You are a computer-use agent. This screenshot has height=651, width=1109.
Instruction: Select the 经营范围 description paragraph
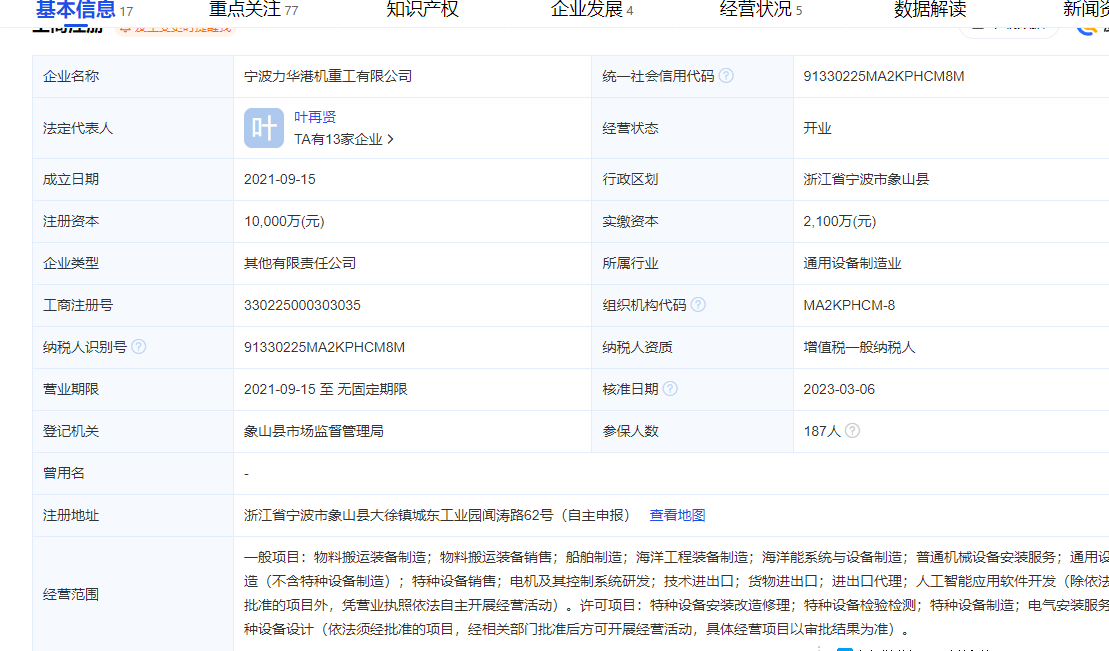click(x=676, y=593)
